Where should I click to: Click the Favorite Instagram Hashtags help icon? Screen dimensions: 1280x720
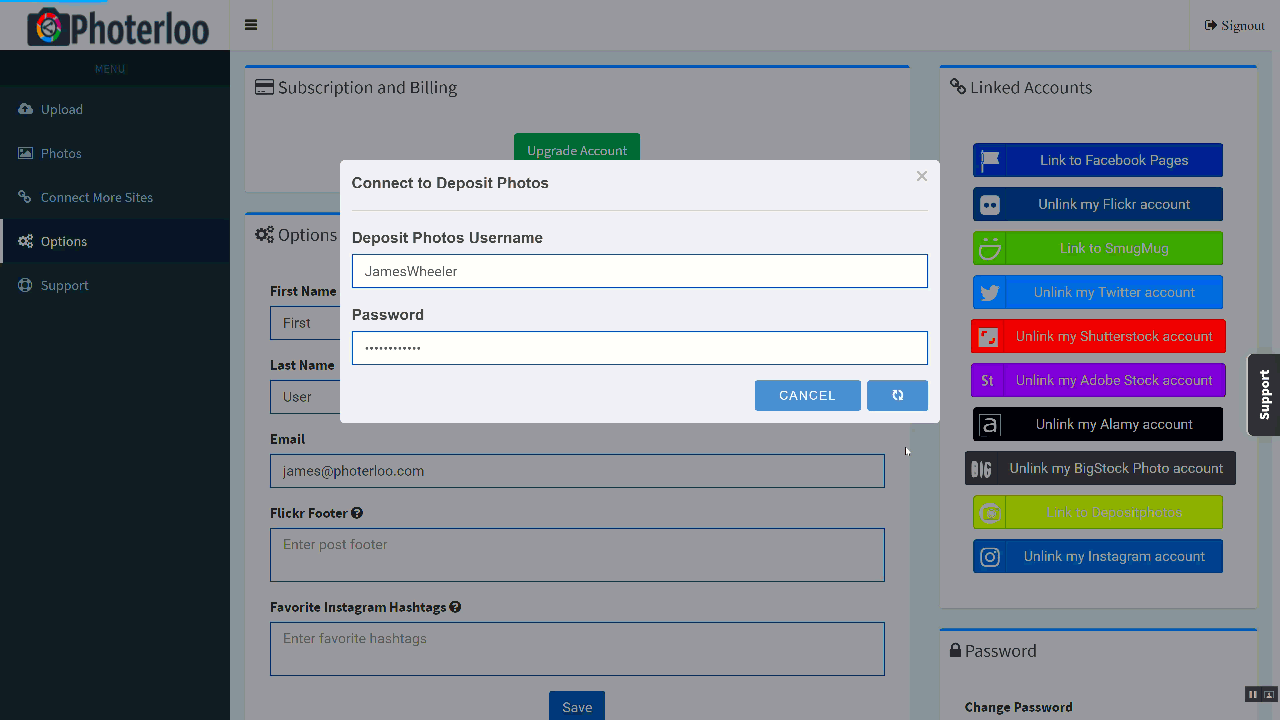(x=455, y=607)
